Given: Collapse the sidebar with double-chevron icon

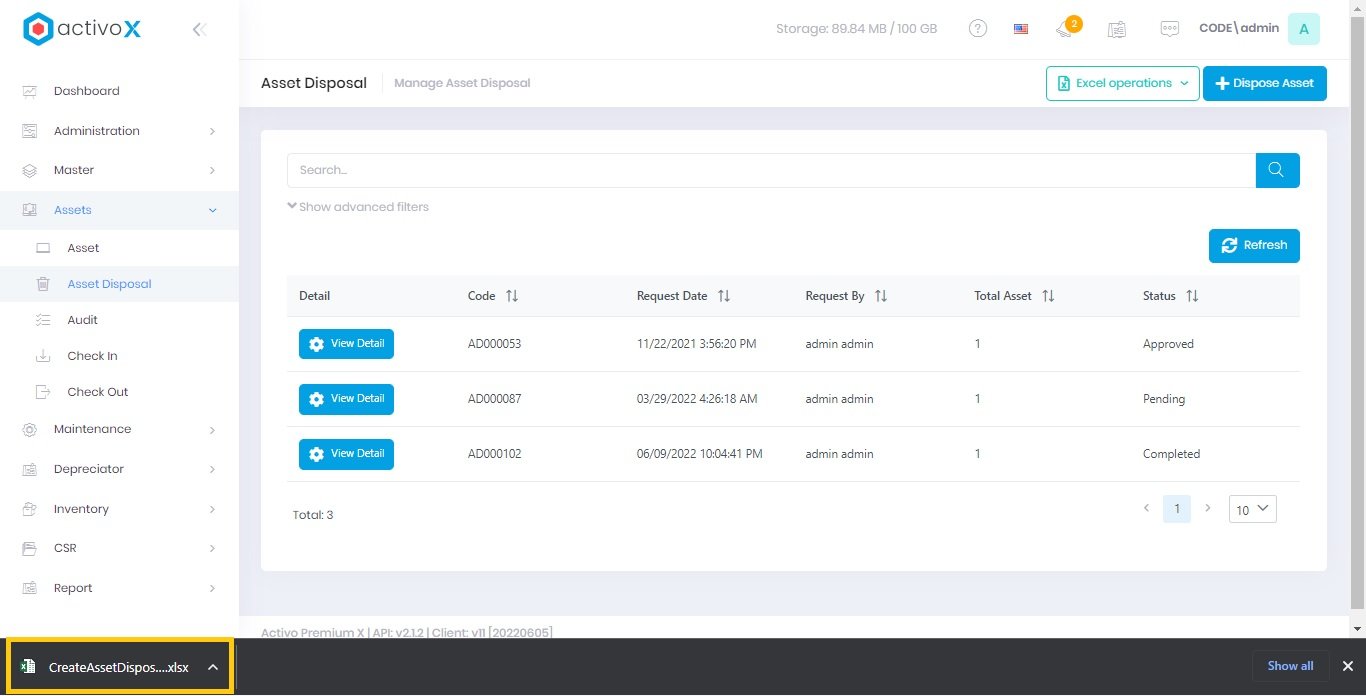Looking at the screenshot, I should pos(199,30).
